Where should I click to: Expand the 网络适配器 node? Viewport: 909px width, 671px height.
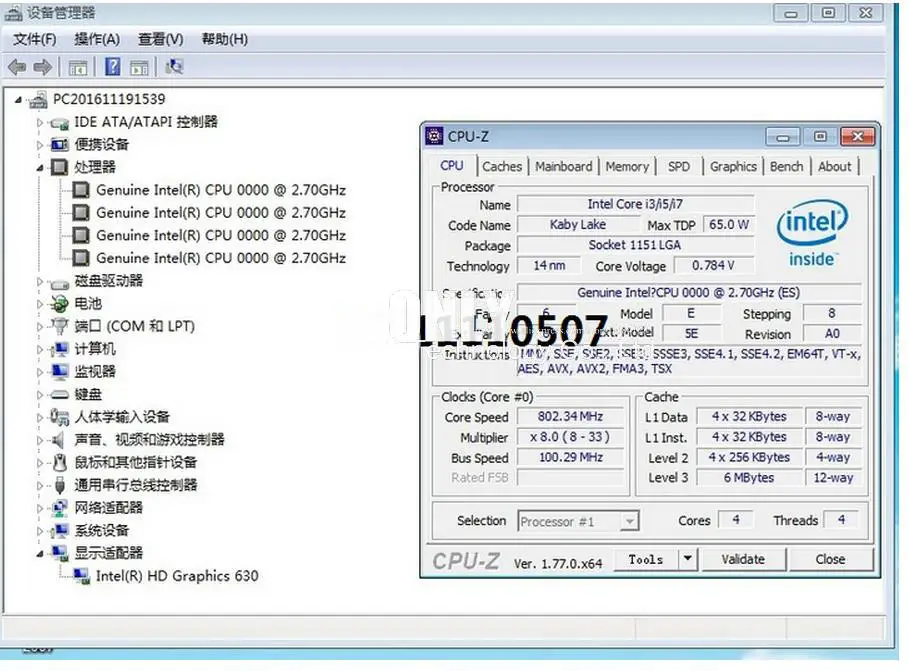click(x=39, y=508)
